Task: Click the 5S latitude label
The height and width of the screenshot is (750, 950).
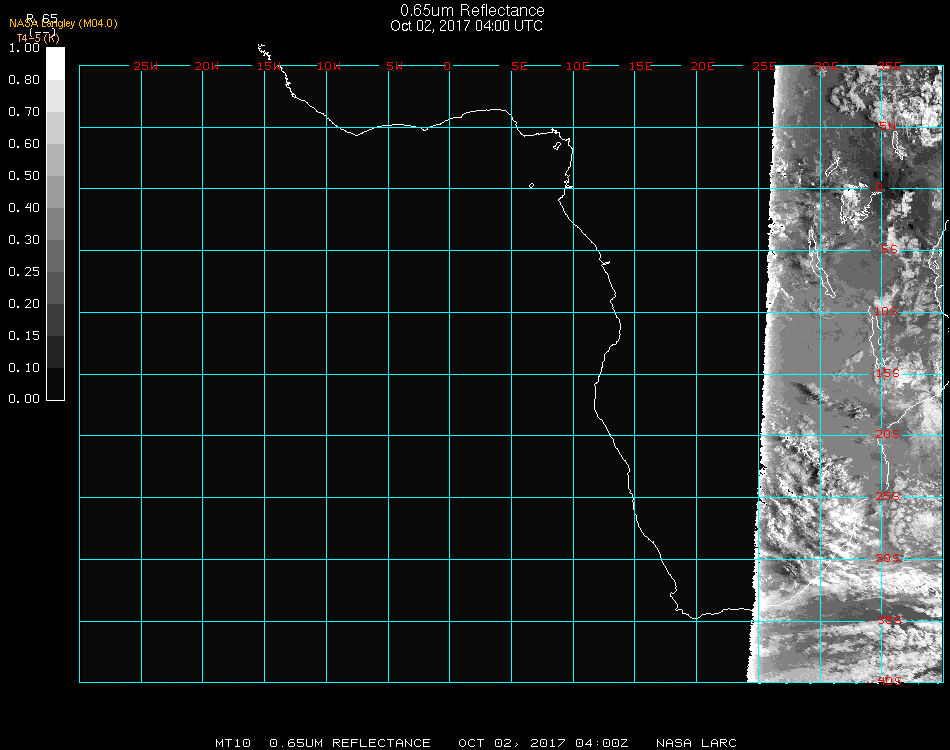Action: coord(889,250)
